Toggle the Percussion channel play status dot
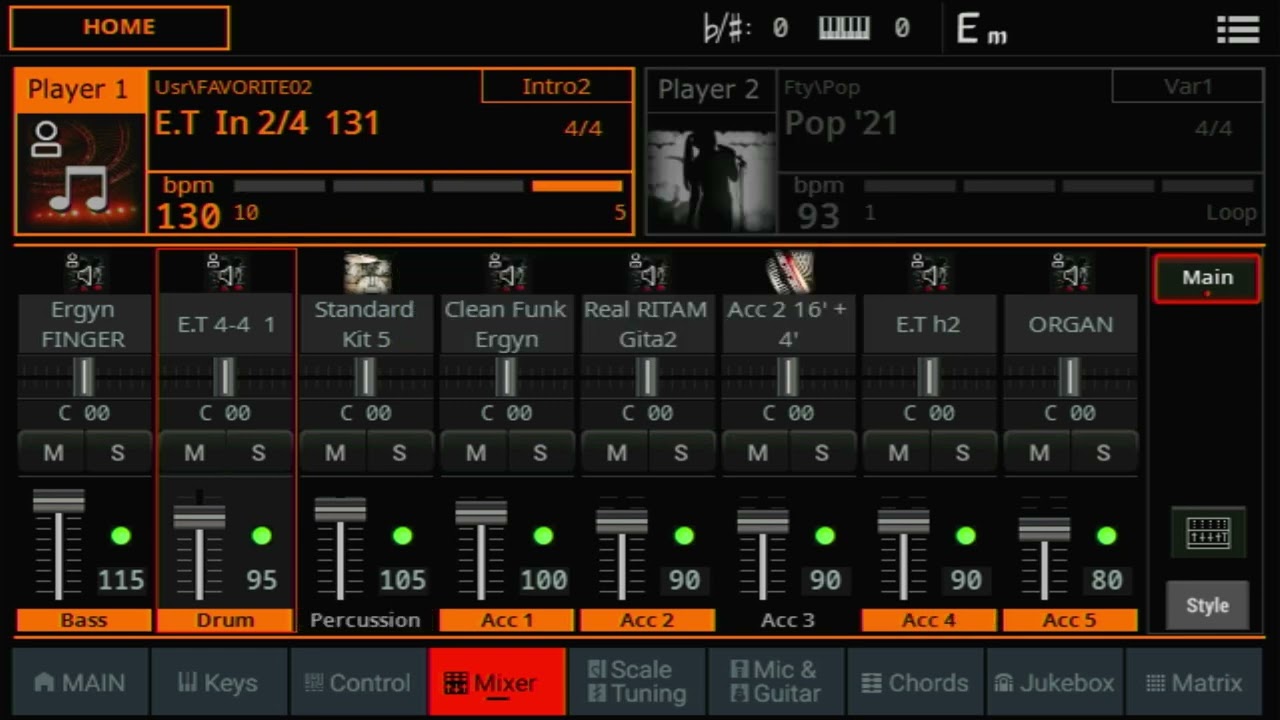Viewport: 1280px width, 720px height. tap(403, 536)
